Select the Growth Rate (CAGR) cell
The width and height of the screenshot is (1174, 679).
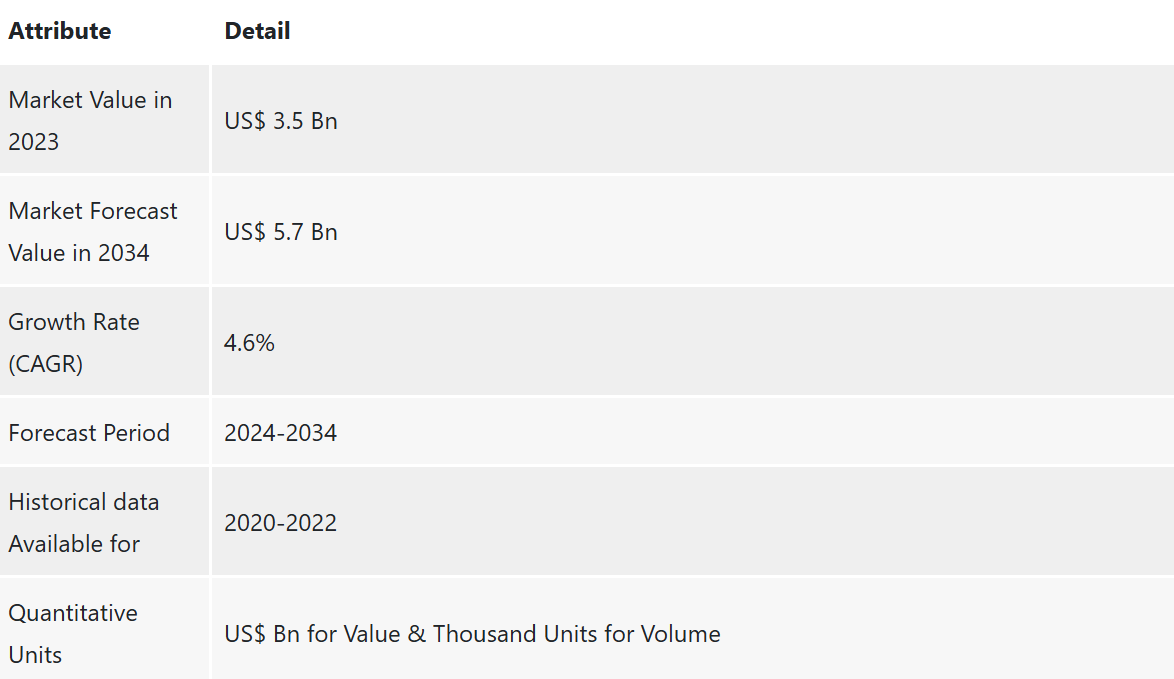[x=104, y=342]
